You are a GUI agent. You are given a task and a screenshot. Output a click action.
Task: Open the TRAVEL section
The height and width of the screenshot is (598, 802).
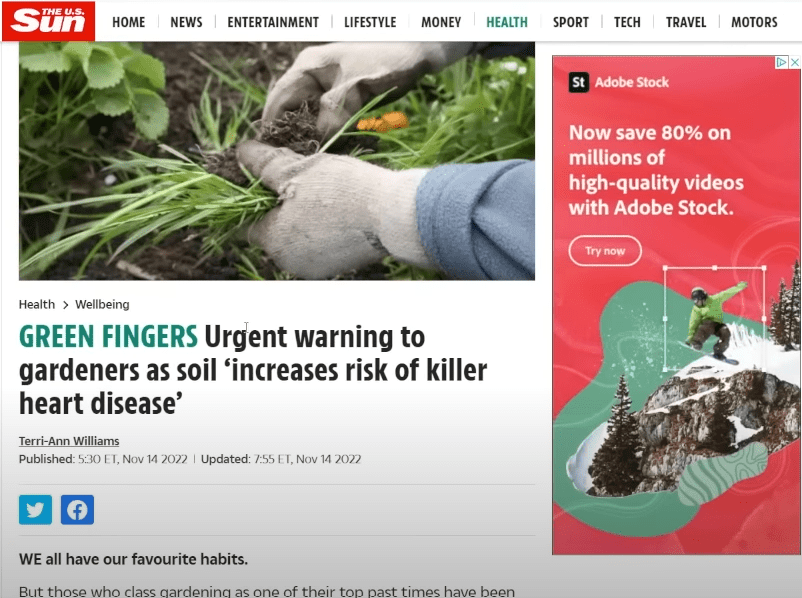[686, 23]
